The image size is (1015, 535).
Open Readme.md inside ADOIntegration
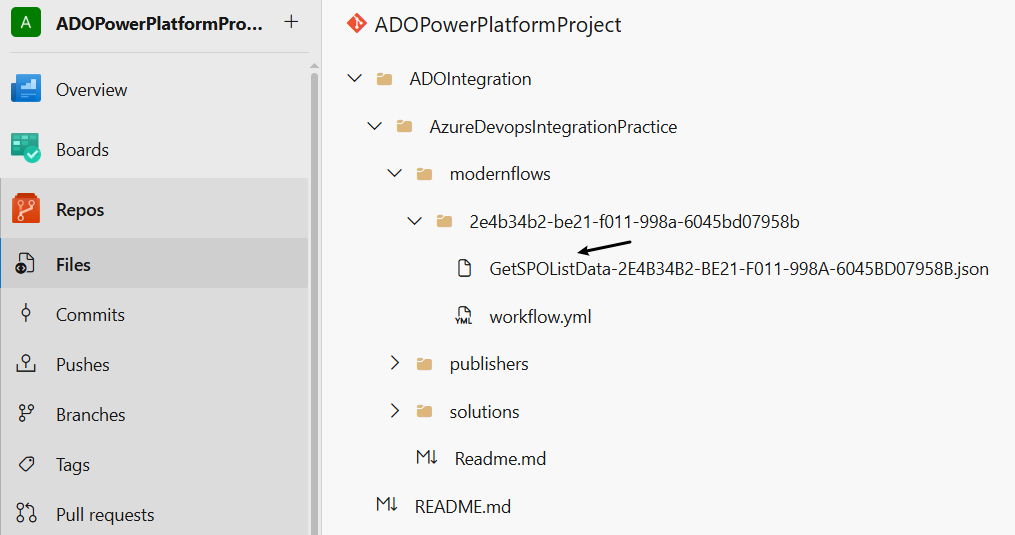click(500, 459)
